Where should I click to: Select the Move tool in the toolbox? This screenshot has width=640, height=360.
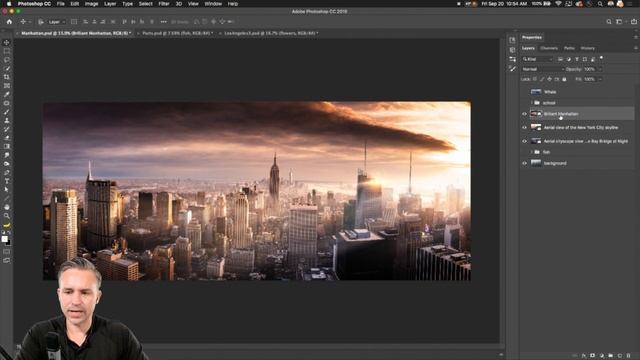pyautogui.click(x=7, y=42)
